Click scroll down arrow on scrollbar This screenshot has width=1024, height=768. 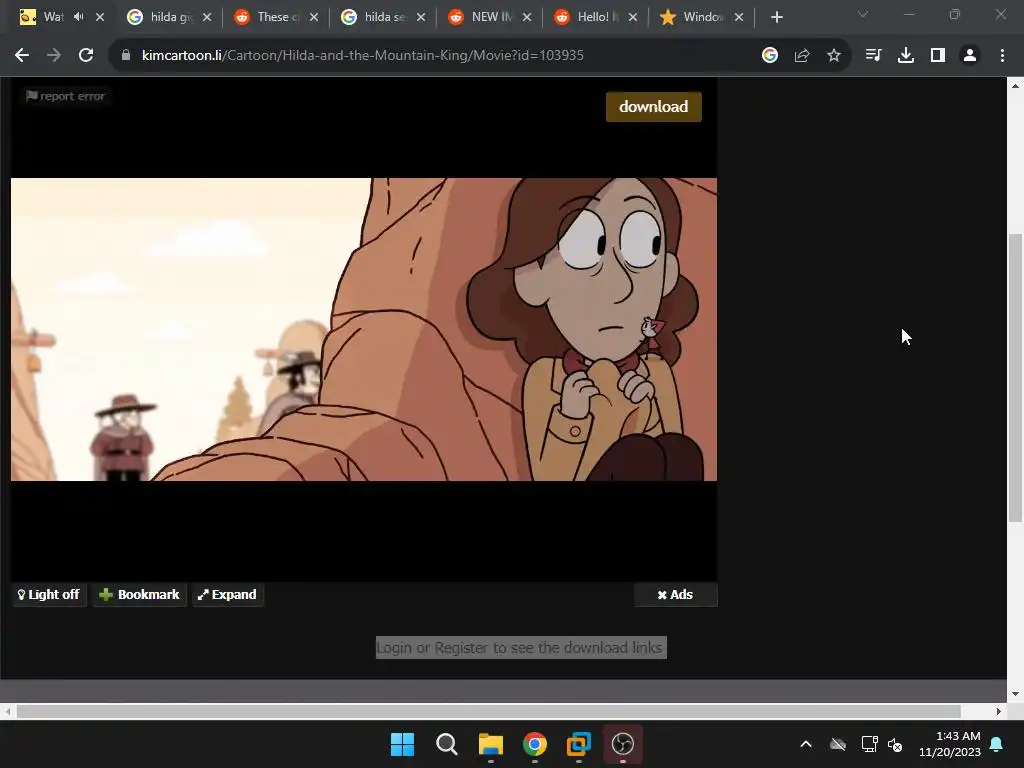(1015, 694)
